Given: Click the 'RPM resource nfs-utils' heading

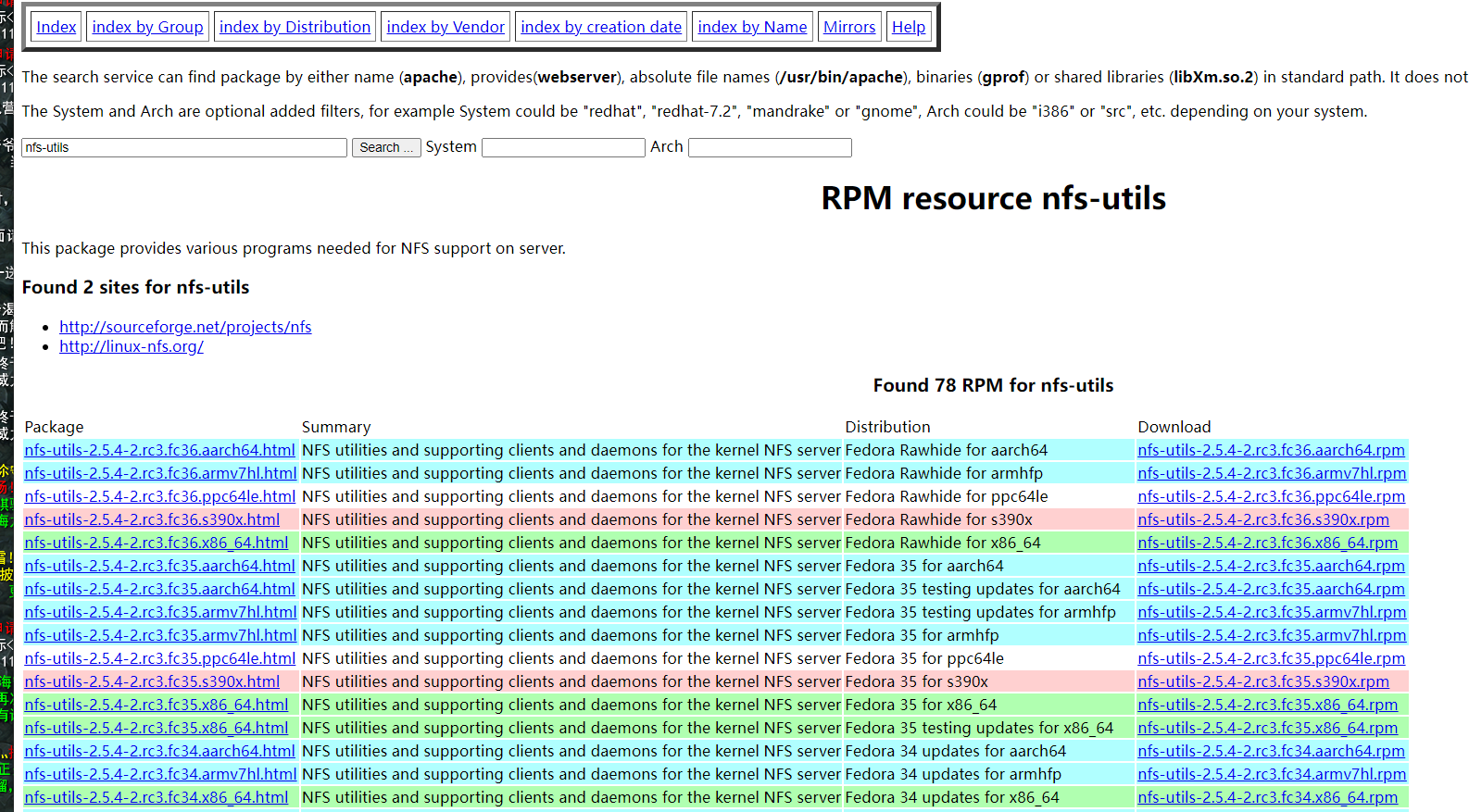Looking at the screenshot, I should (x=994, y=198).
